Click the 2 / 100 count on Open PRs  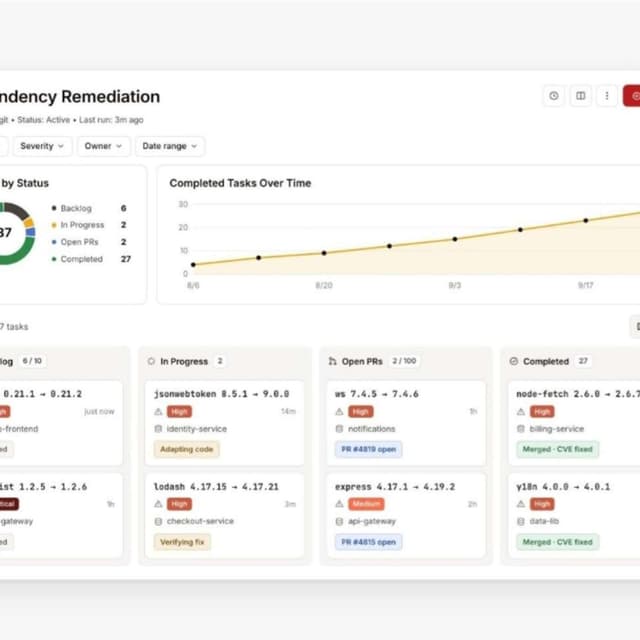[404, 361]
